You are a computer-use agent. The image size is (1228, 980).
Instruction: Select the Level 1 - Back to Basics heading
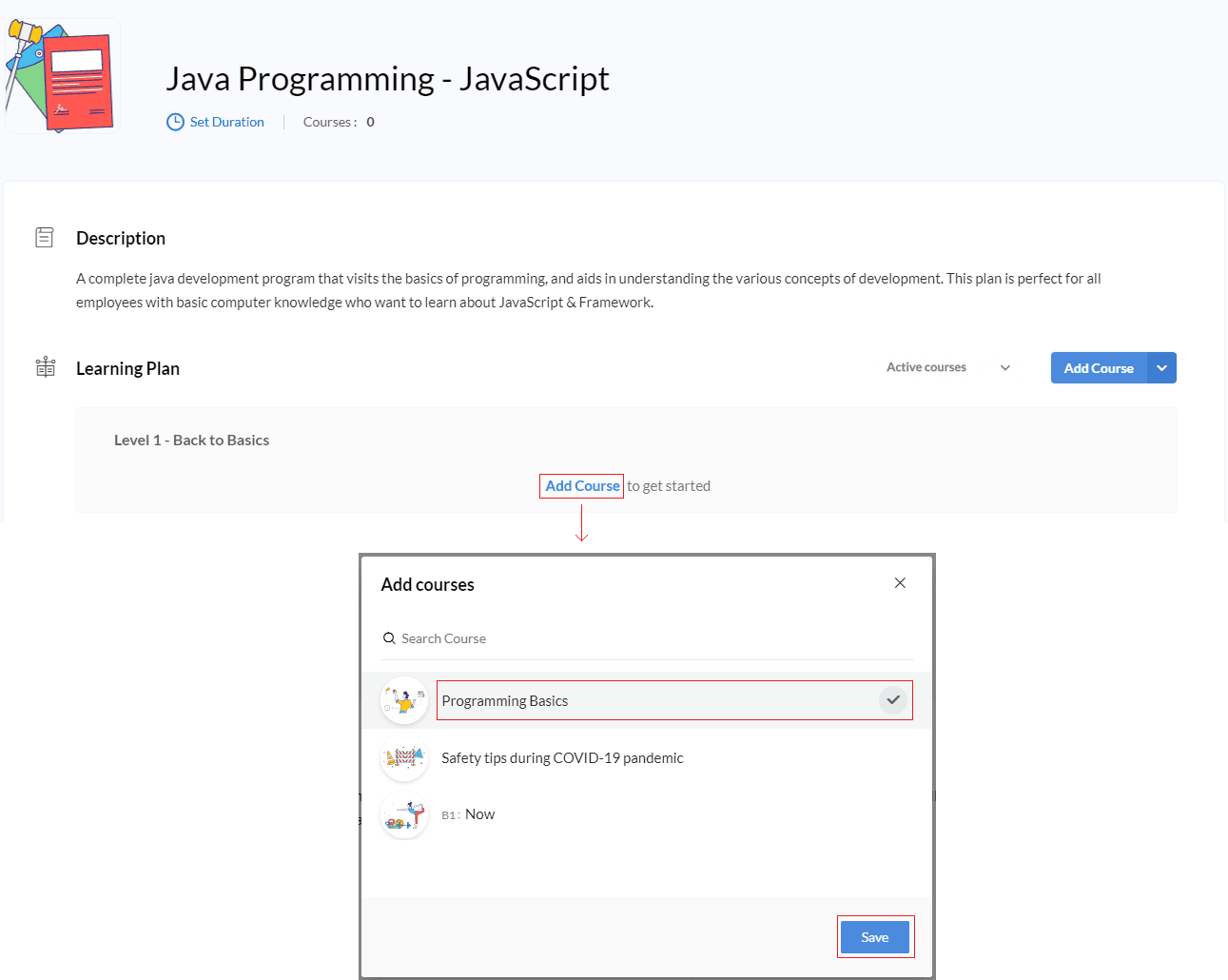click(191, 440)
